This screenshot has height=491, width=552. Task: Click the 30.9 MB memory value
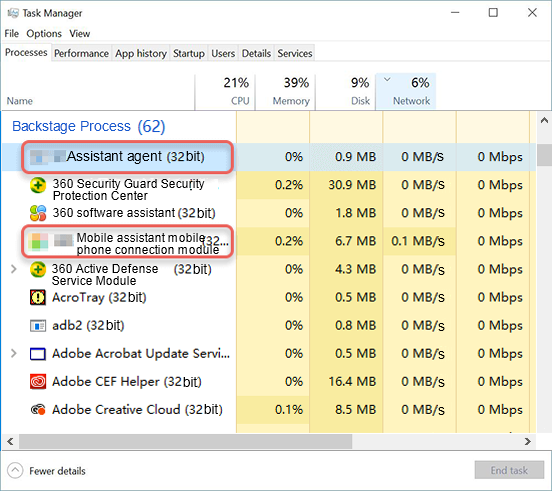coord(352,185)
